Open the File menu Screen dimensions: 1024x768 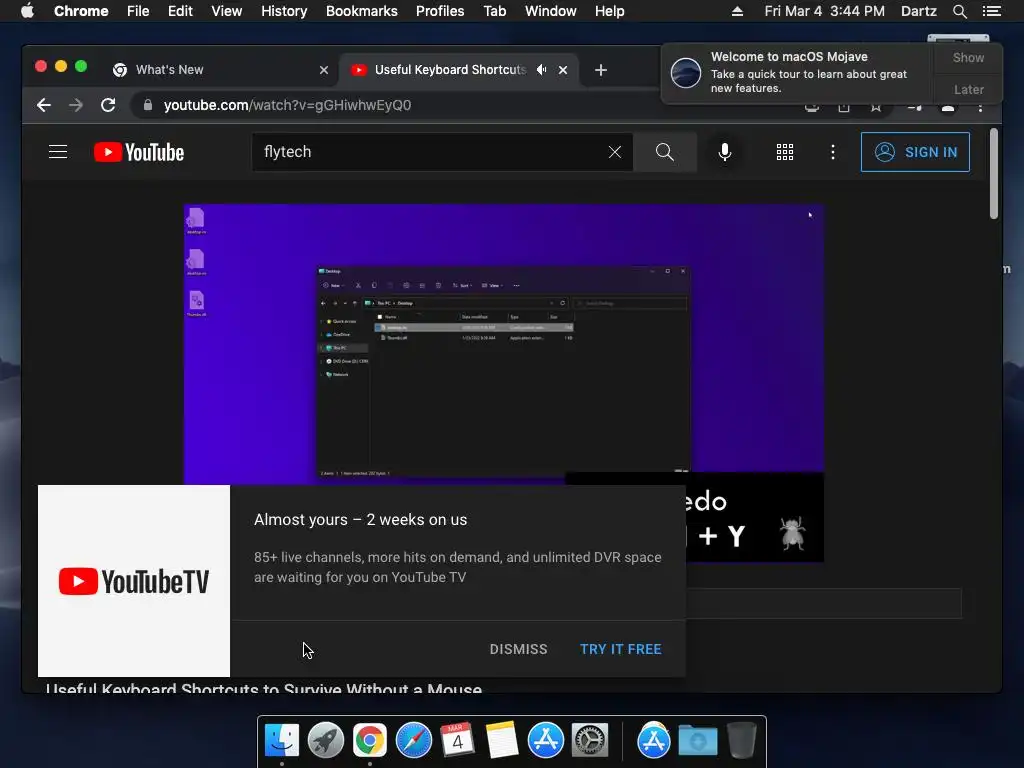click(x=138, y=11)
